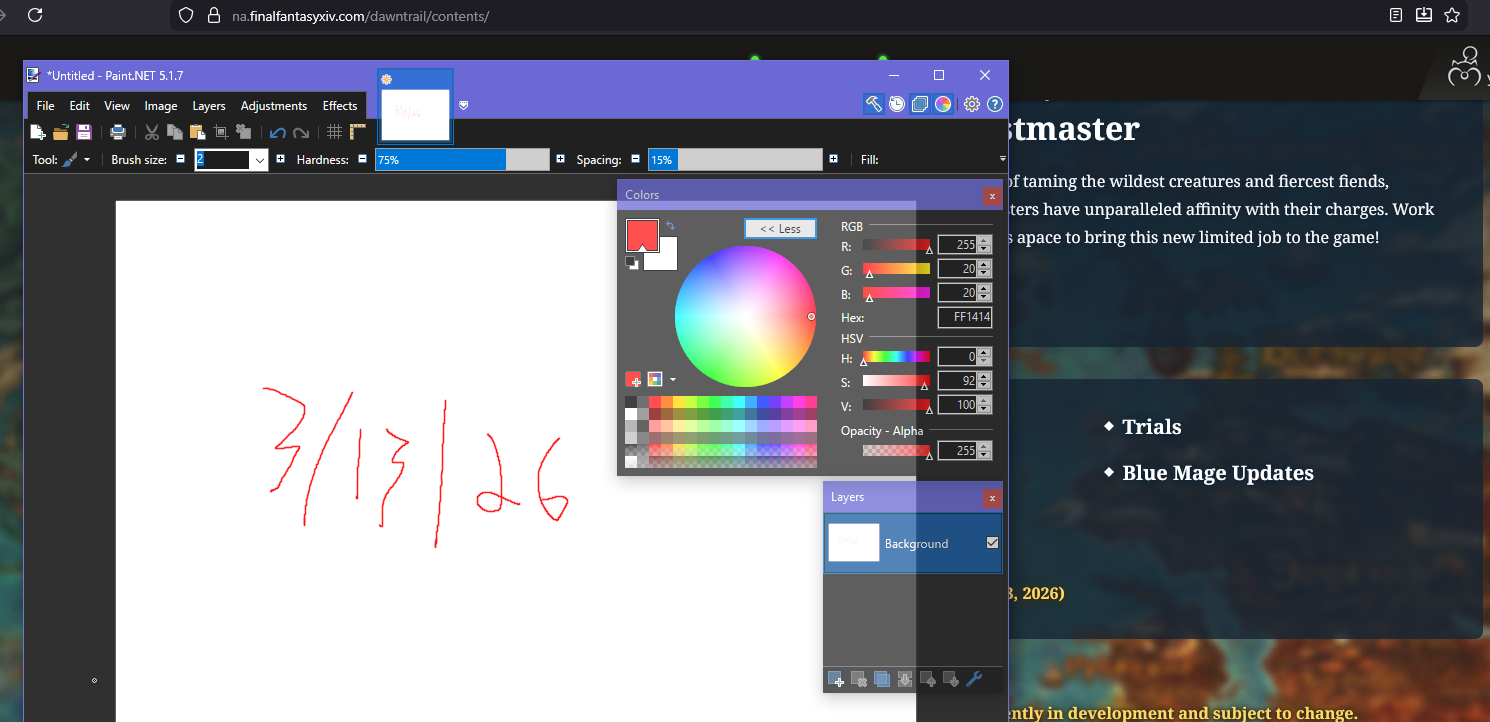
Task: Delete the layer using the Layers panel icon
Action: click(x=859, y=680)
